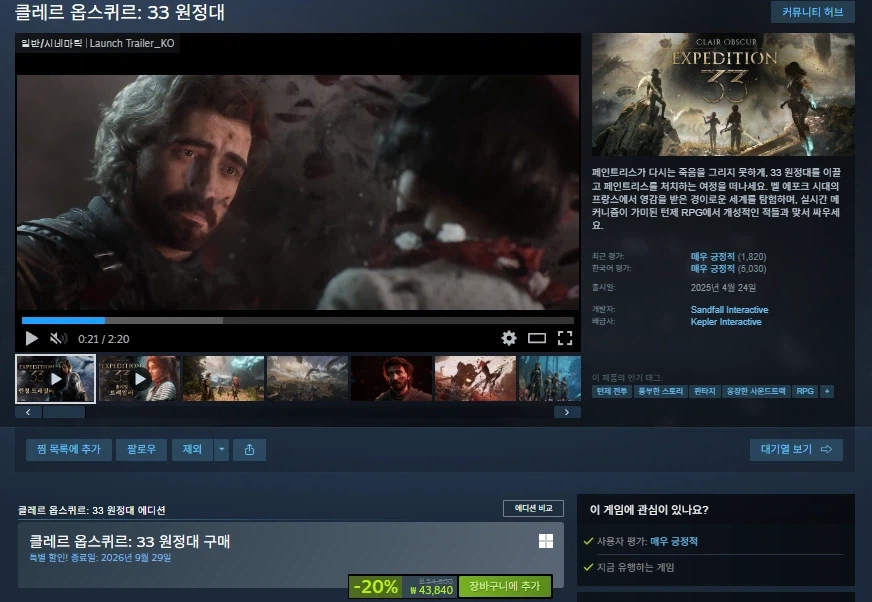This screenshot has width=872, height=602.
Task: Open bearded man portrait thumbnail
Action: [x=391, y=379]
